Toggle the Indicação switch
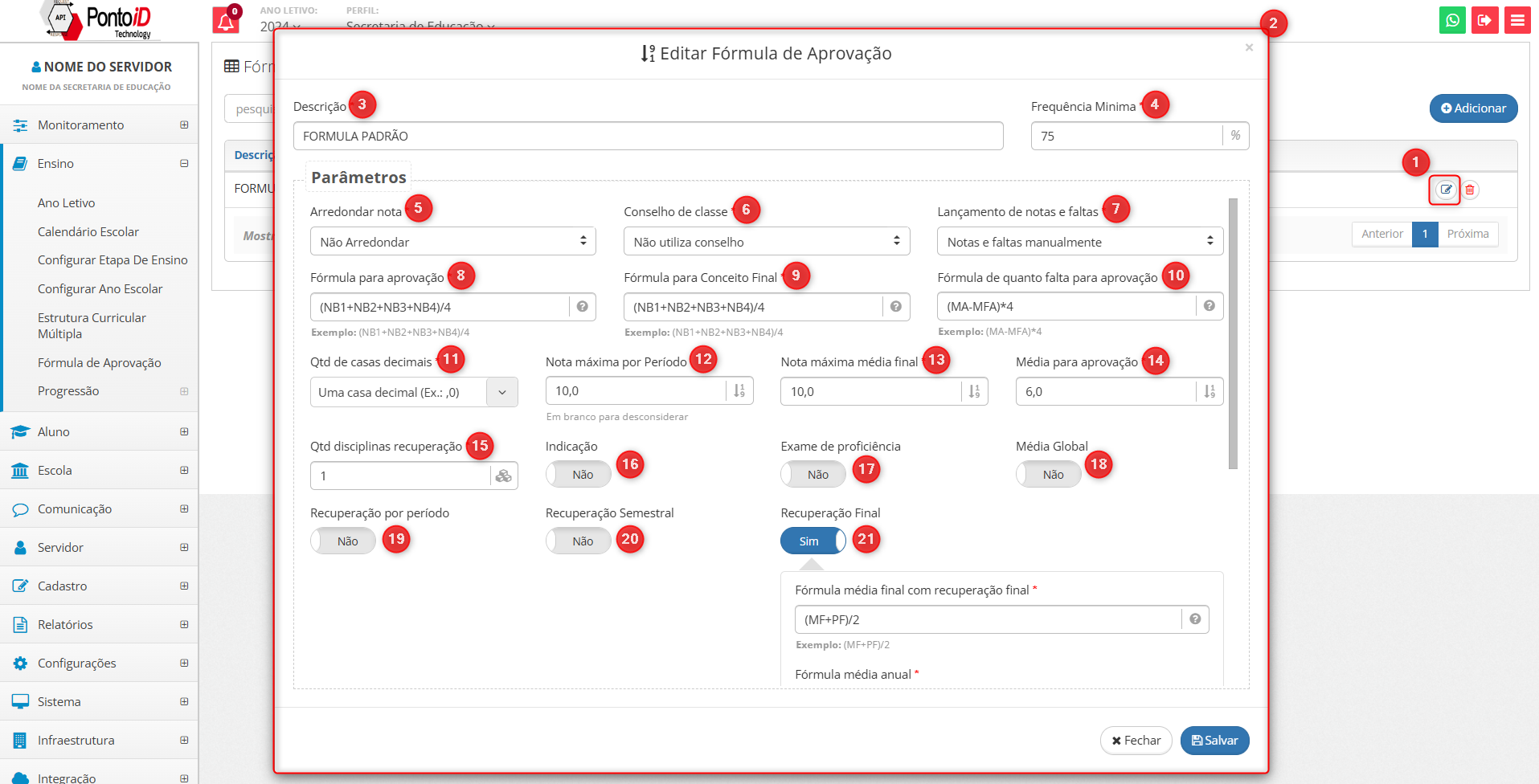This screenshot has width=1539, height=784. pos(578,475)
